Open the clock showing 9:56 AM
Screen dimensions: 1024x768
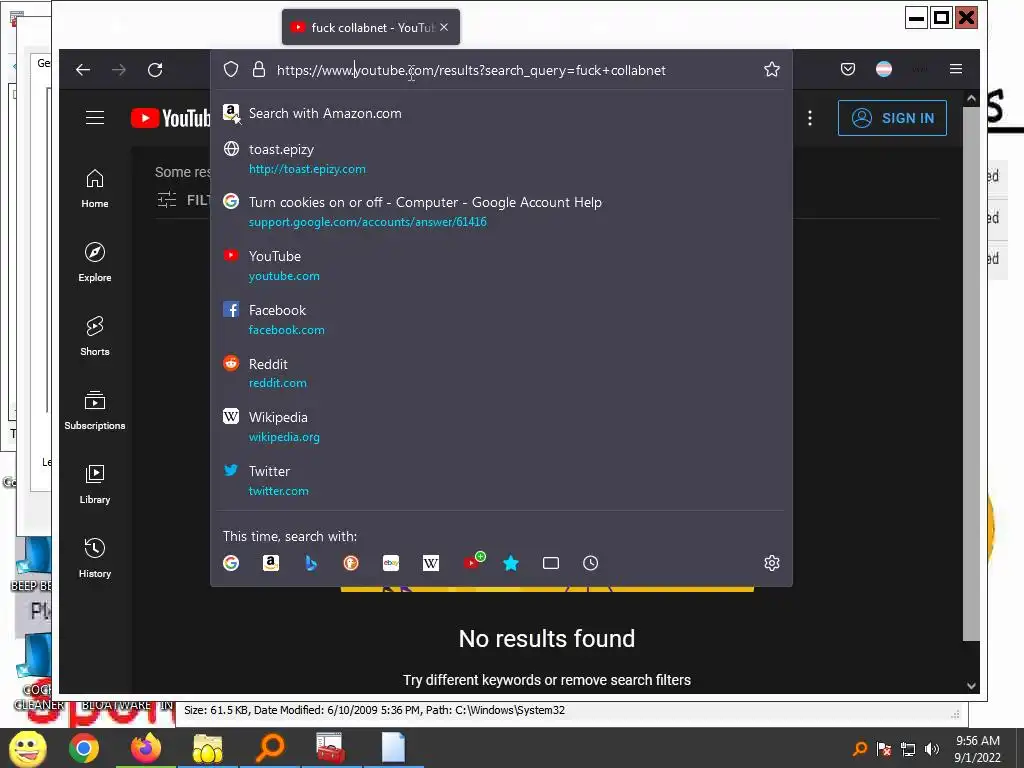coord(978,749)
